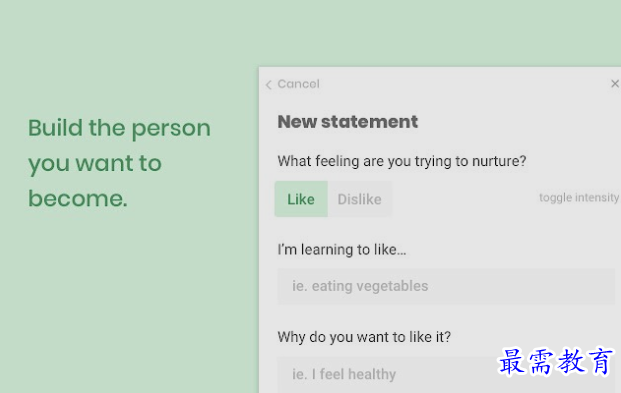Click the 'Build the person' headline line
Screen dimensions: 621x393
(x=119, y=128)
